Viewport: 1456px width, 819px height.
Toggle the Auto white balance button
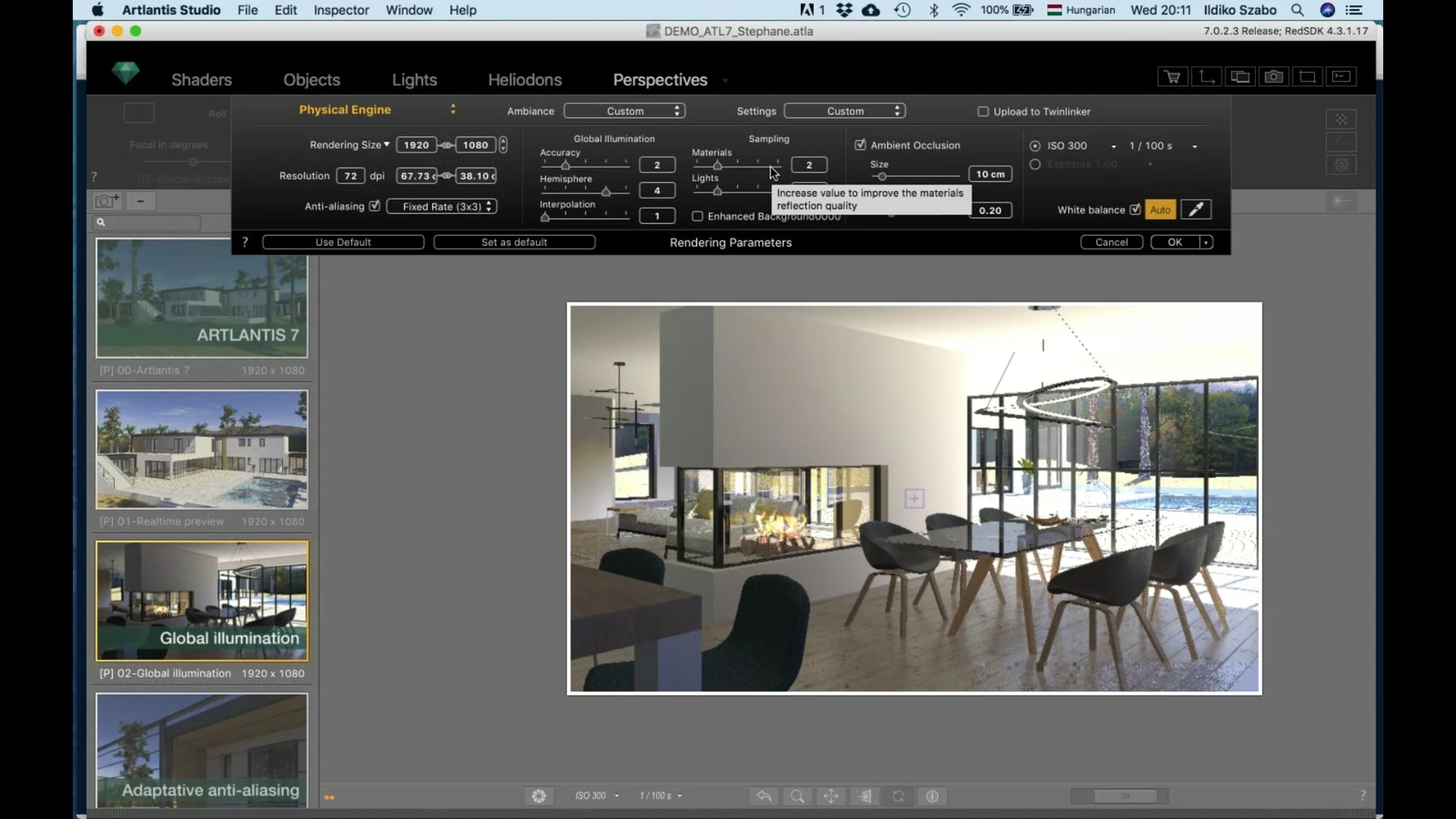click(1160, 210)
